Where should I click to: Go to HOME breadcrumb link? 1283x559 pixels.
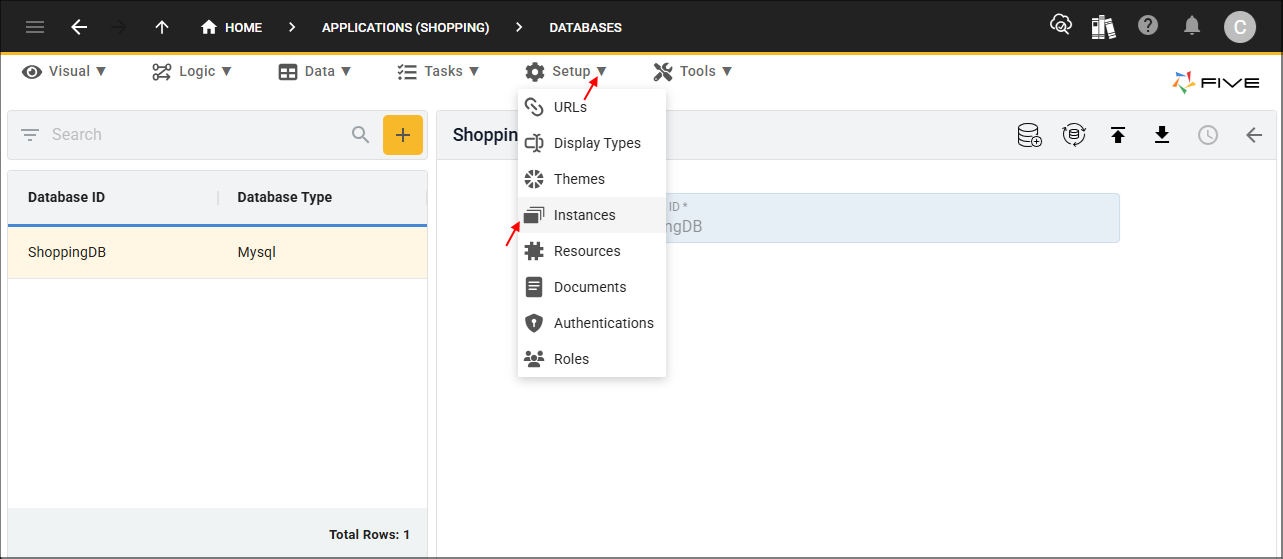click(232, 27)
